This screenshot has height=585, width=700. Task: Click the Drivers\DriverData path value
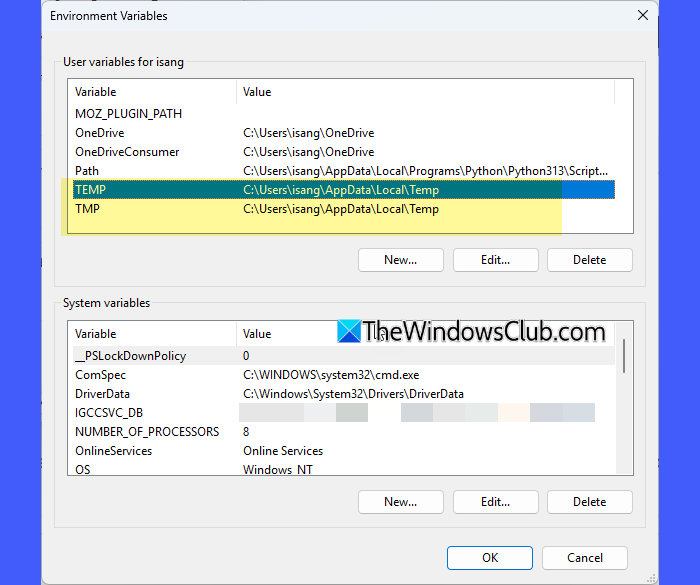(x=353, y=394)
